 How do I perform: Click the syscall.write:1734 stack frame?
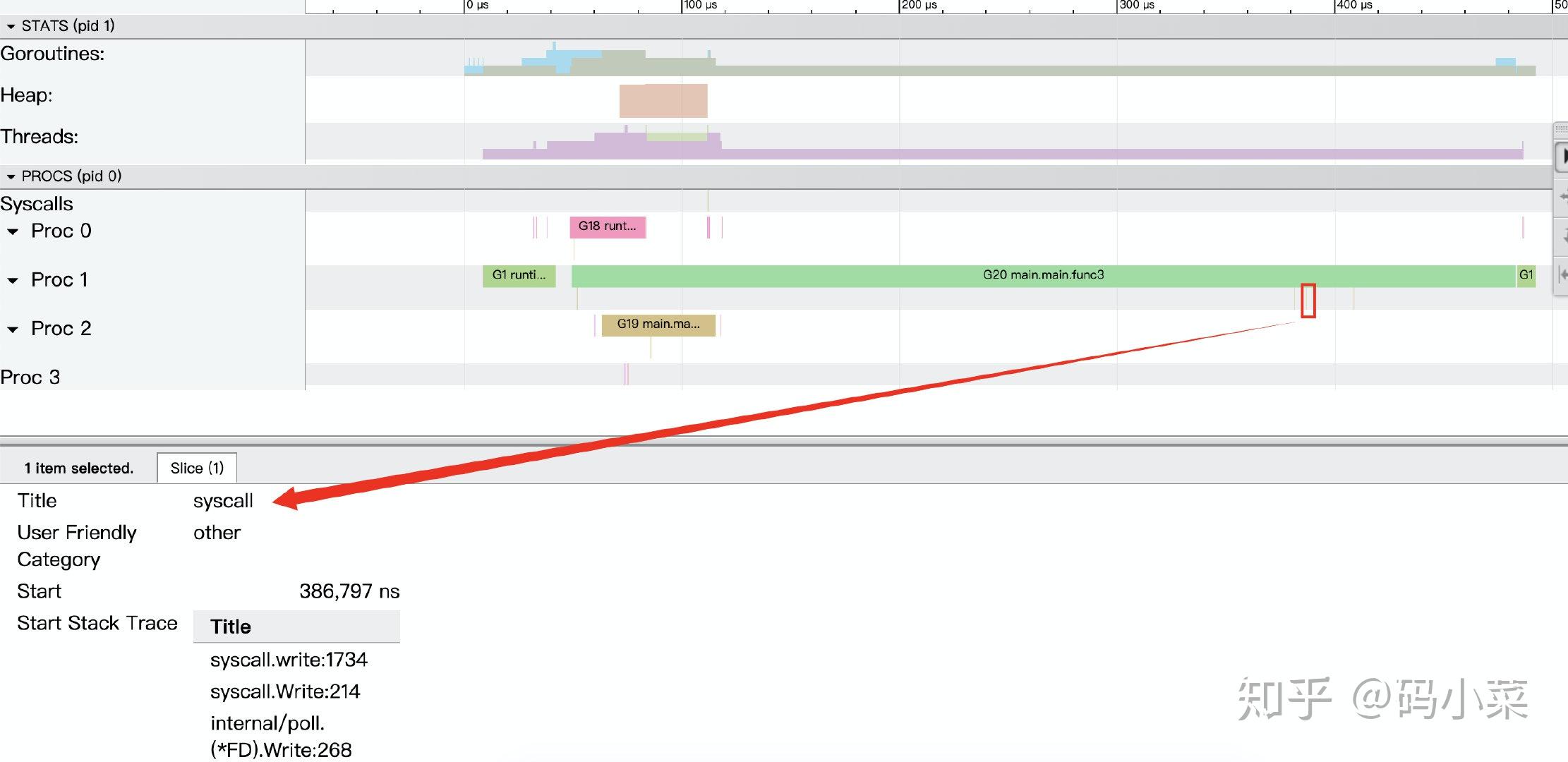click(x=289, y=660)
